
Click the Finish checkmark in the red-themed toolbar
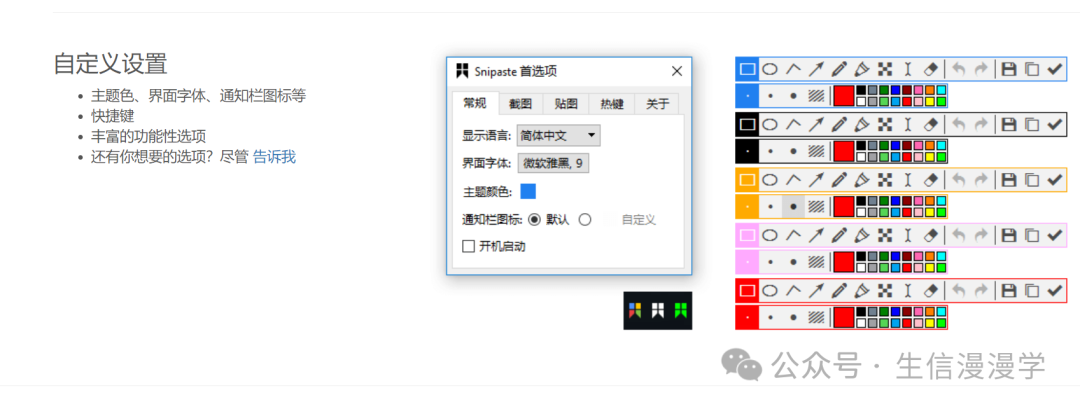[1055, 291]
